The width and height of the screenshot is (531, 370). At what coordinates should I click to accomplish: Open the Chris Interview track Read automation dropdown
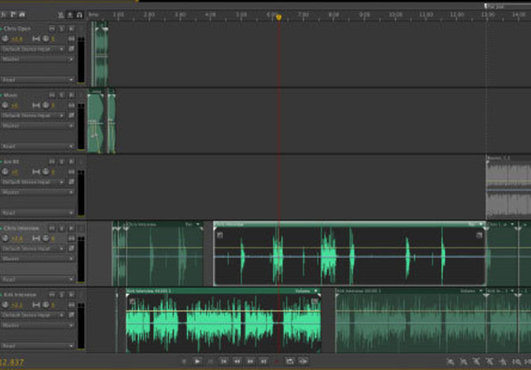pos(37,279)
